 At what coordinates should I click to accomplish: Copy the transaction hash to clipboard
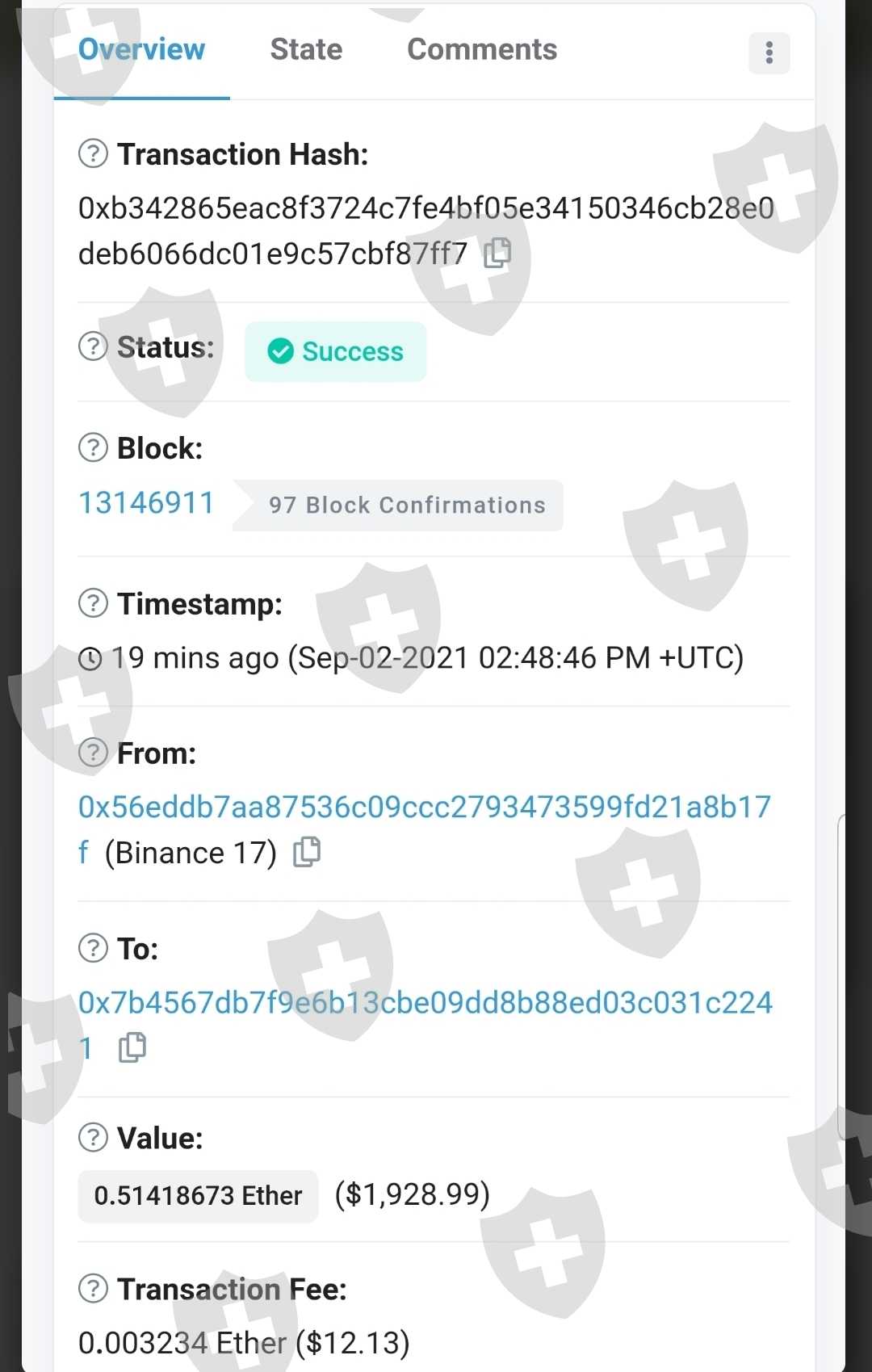[497, 254]
